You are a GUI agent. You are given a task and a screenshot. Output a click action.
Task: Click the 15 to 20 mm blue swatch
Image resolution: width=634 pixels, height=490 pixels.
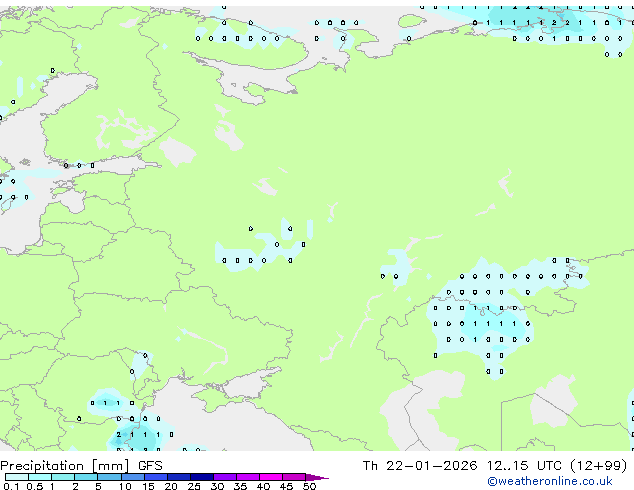tap(156, 477)
